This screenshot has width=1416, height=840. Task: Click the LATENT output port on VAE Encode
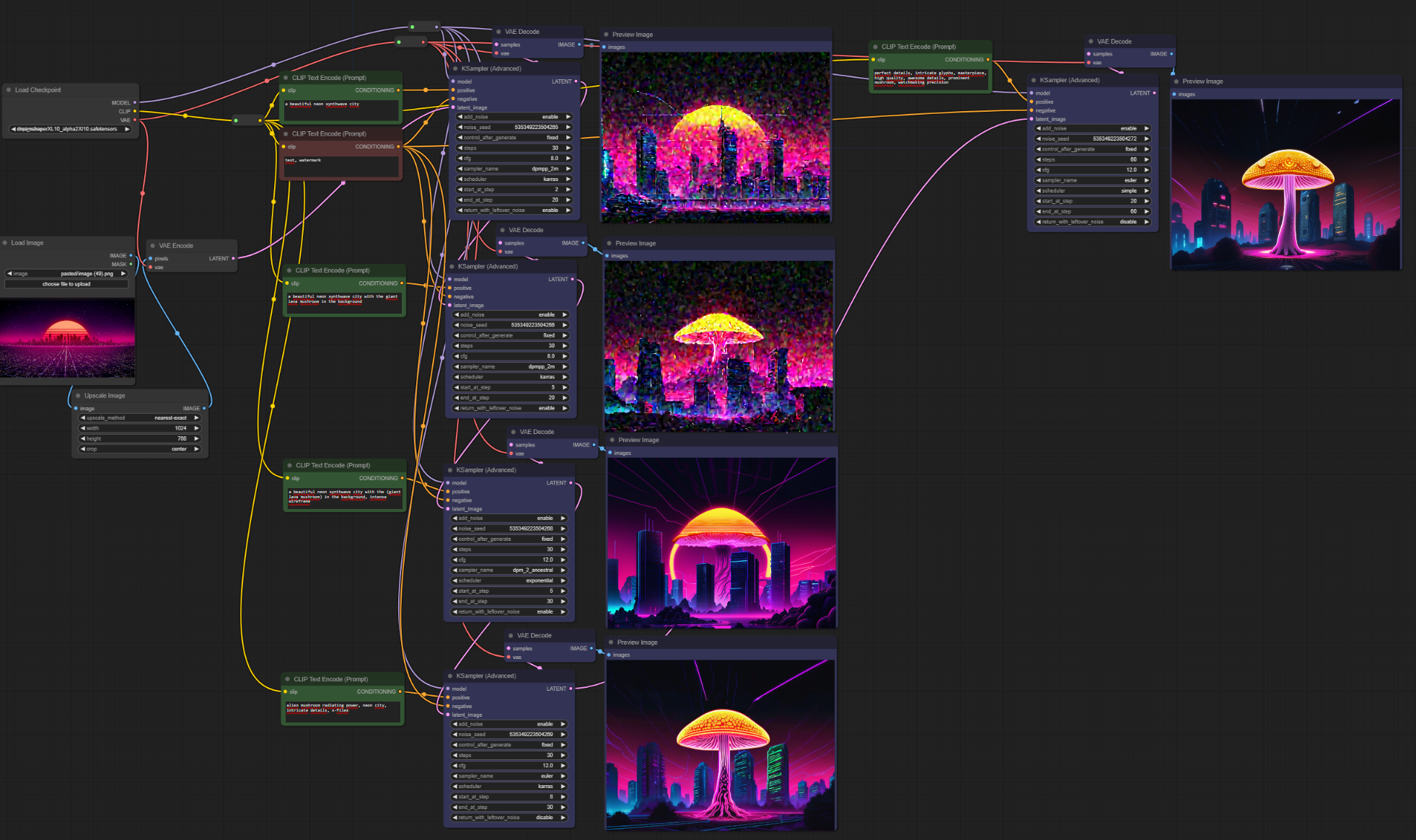[x=233, y=258]
